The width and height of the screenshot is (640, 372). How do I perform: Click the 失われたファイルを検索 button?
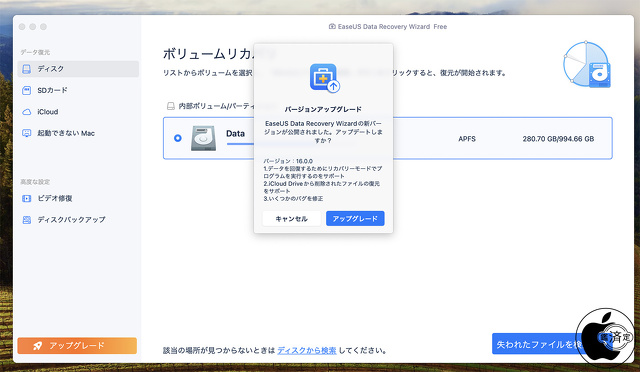[539, 344]
